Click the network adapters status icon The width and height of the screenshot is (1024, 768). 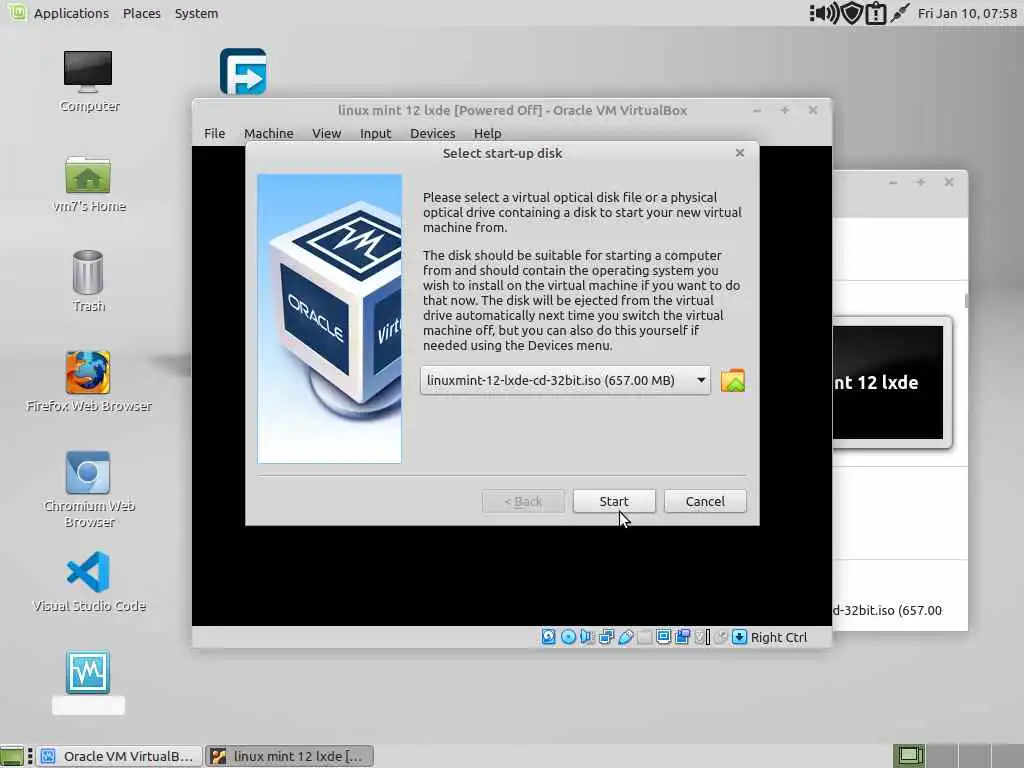(x=606, y=637)
